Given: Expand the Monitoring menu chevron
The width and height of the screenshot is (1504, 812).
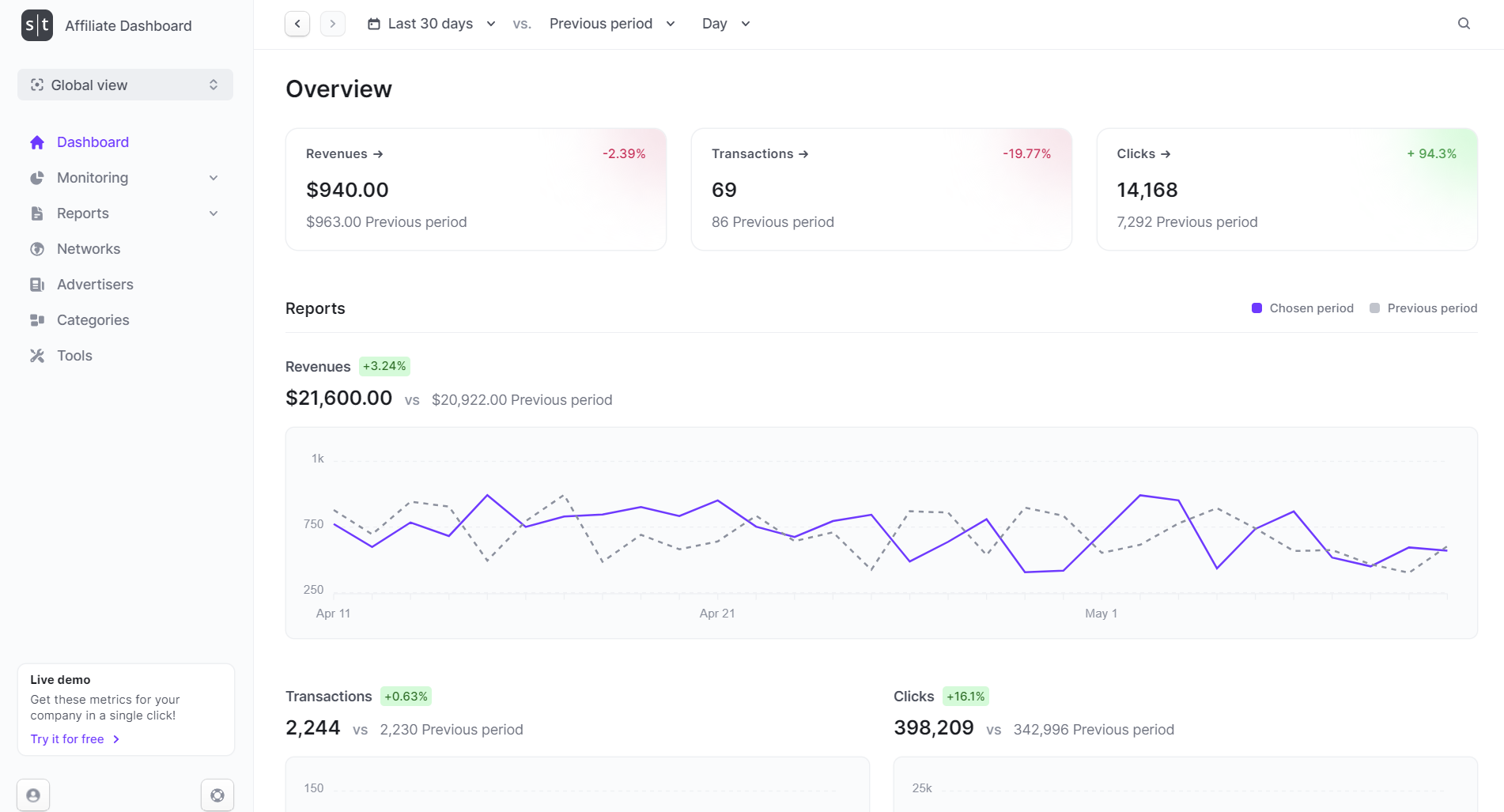Looking at the screenshot, I should (x=214, y=178).
